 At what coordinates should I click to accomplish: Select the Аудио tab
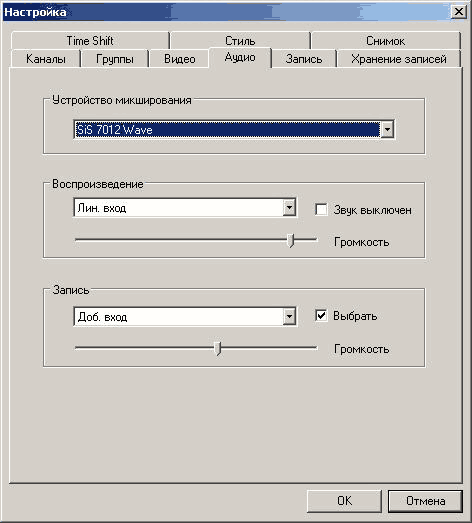[x=240, y=57]
